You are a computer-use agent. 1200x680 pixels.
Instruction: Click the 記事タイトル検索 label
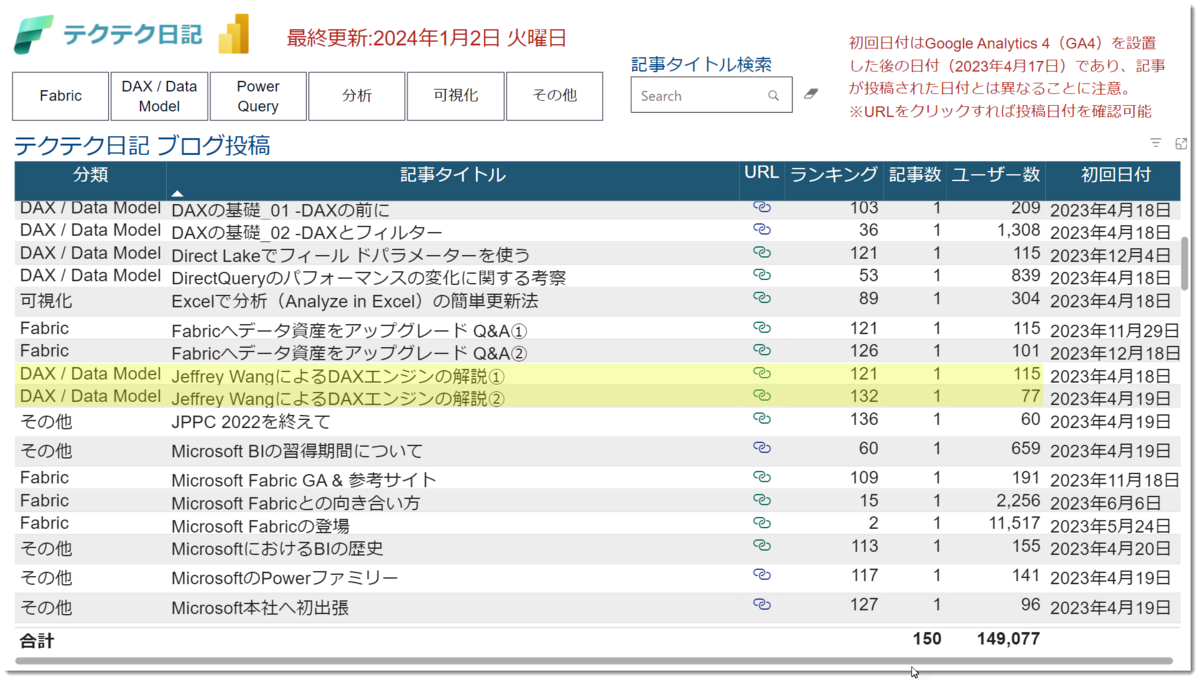click(701, 64)
